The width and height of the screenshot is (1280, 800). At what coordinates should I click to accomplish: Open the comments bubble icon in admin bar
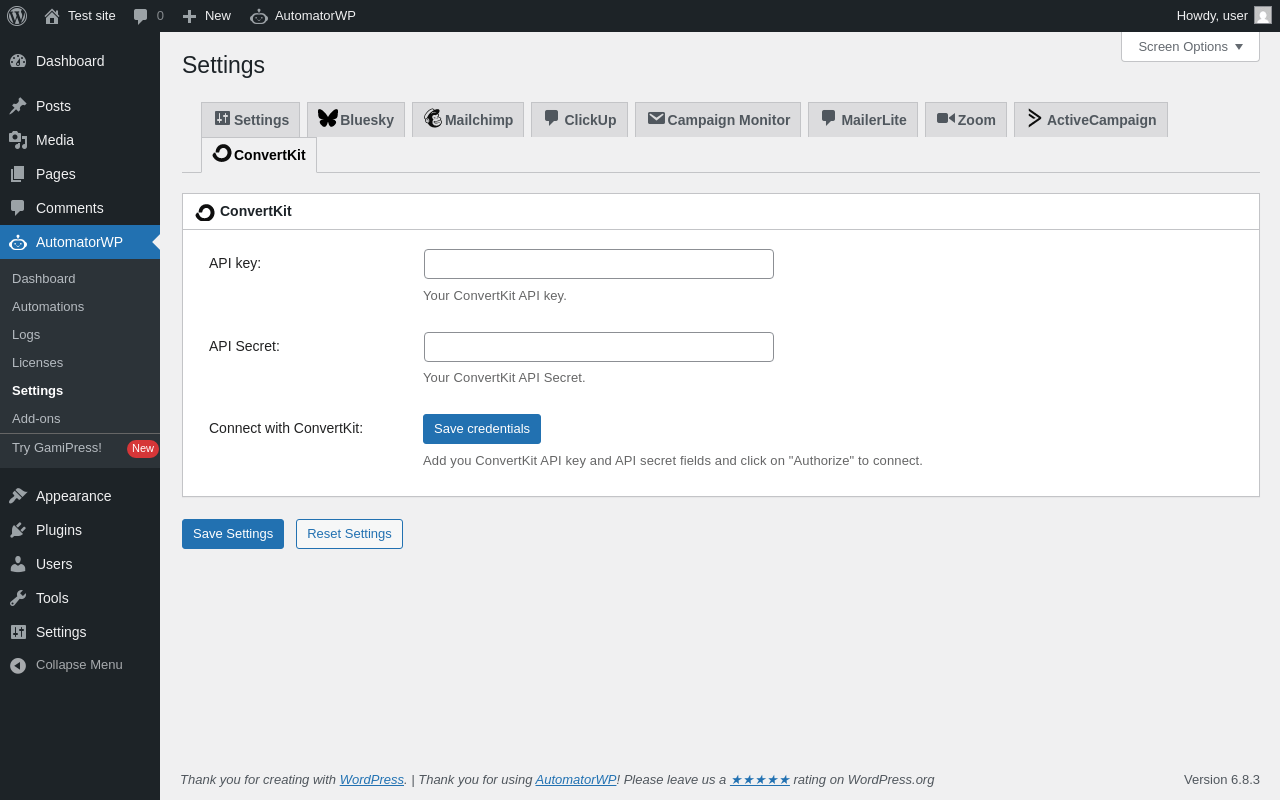[x=141, y=16]
